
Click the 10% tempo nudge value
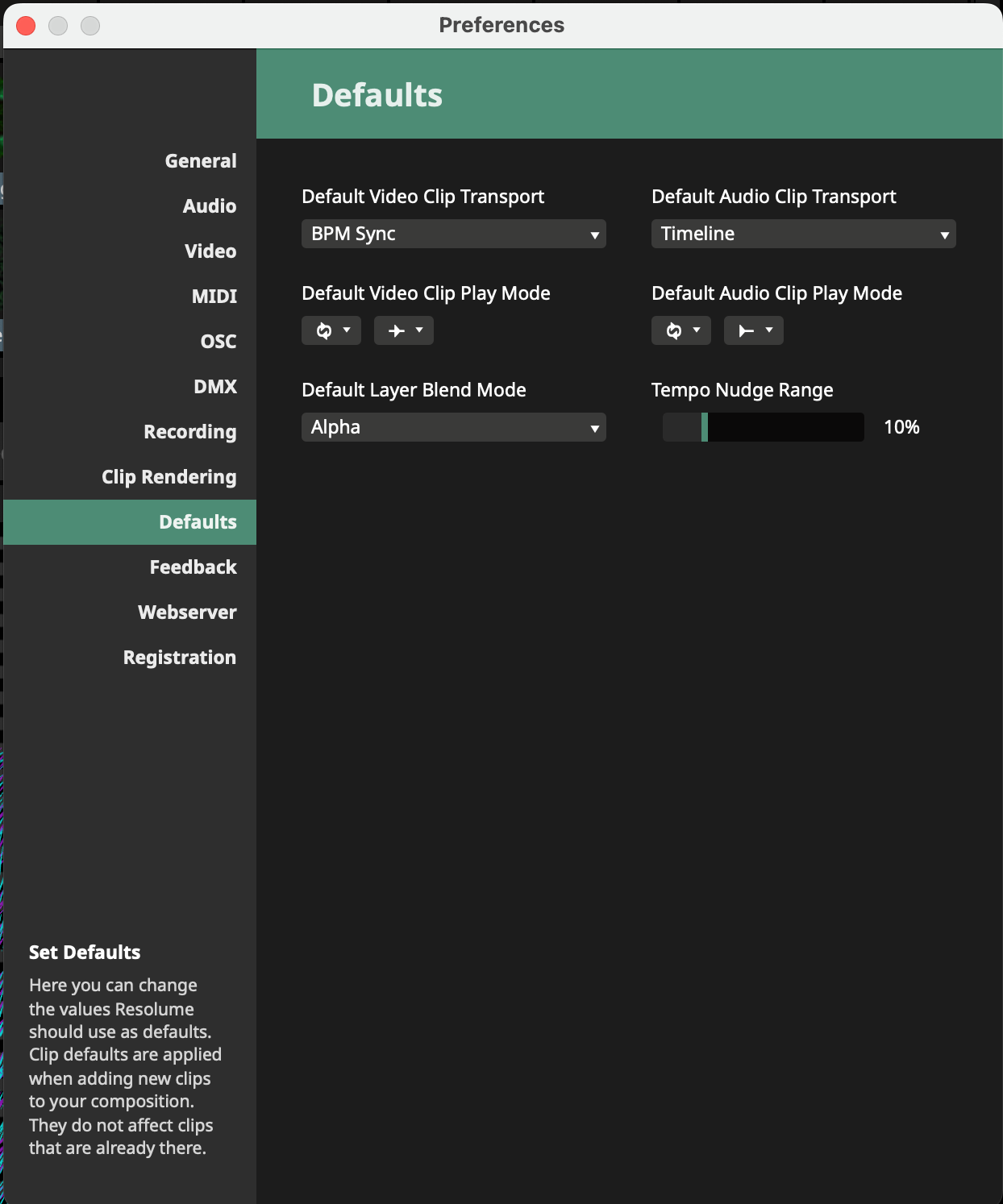click(x=901, y=427)
